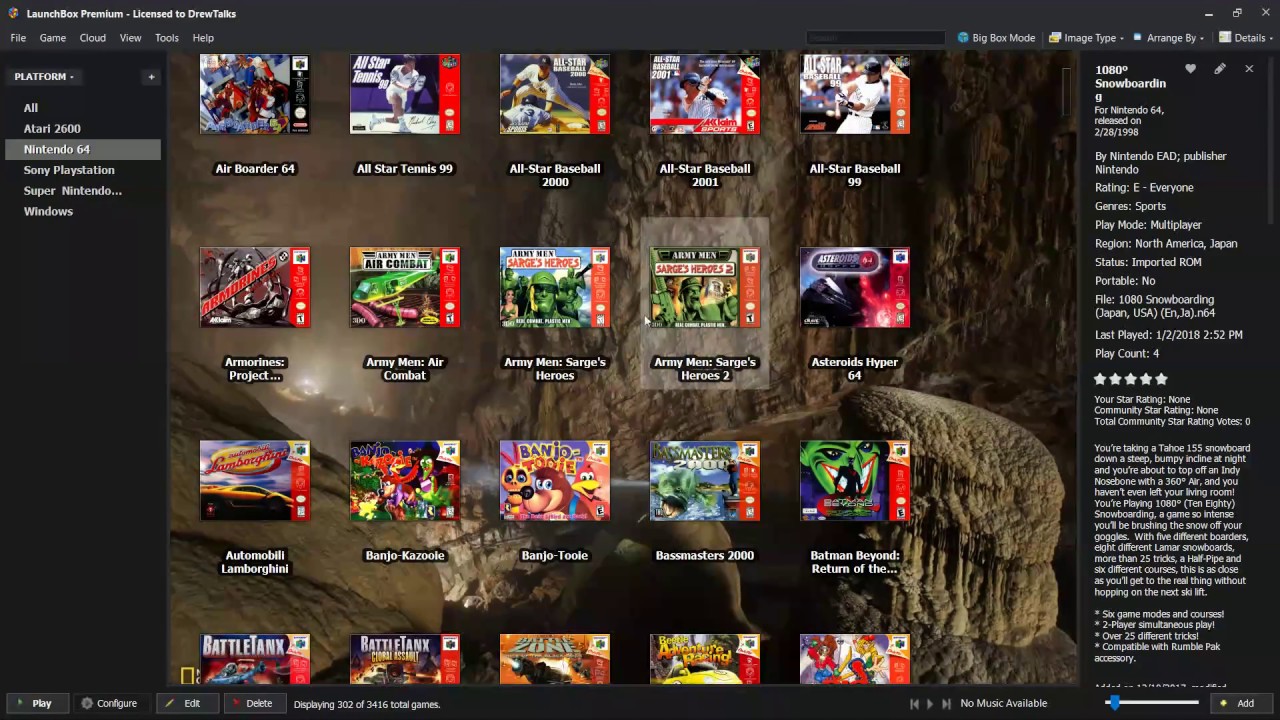Screen dimensions: 1280x720
Task: Select Banjo-Tooie box art
Action: 555,481
